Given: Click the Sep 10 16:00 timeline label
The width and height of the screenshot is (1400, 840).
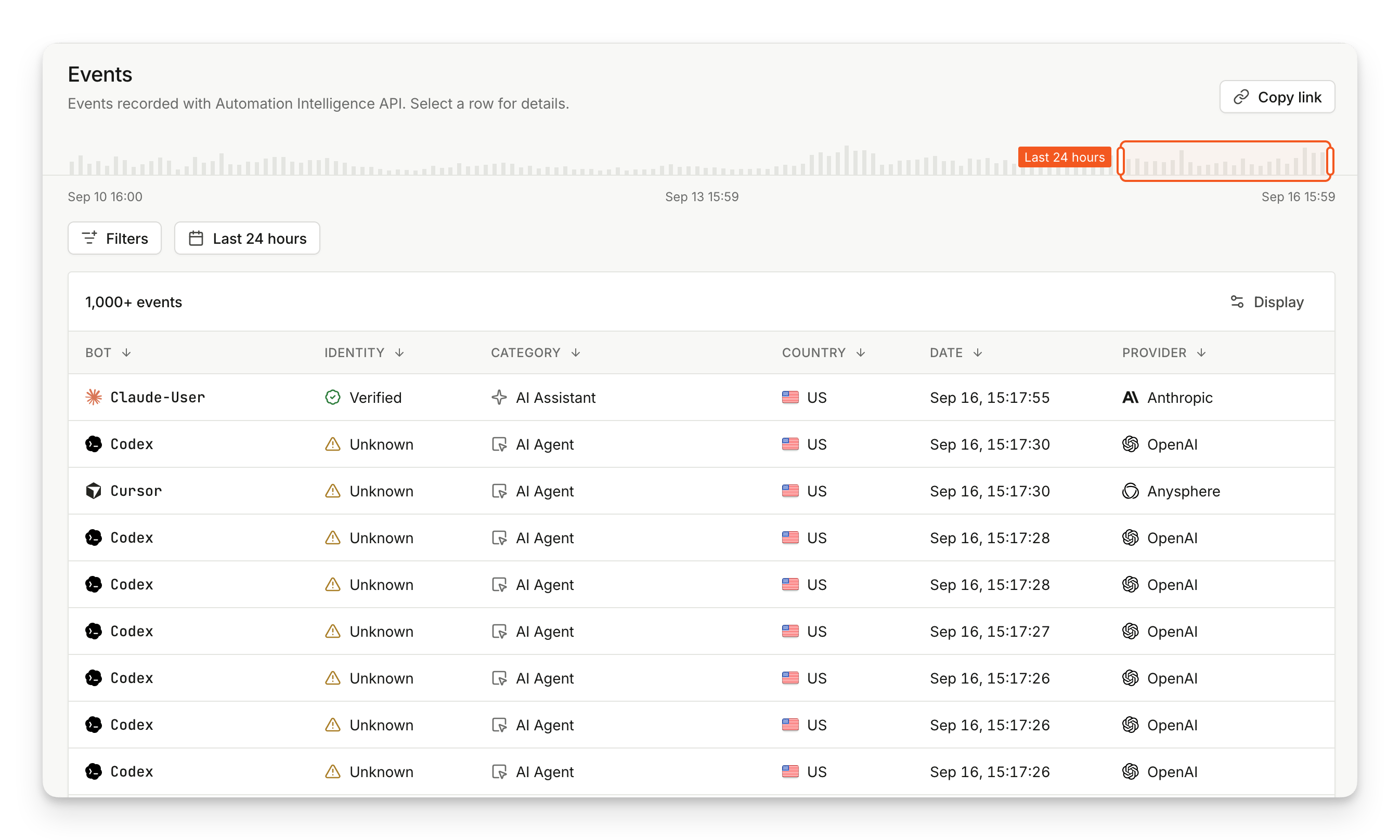Looking at the screenshot, I should [x=105, y=196].
